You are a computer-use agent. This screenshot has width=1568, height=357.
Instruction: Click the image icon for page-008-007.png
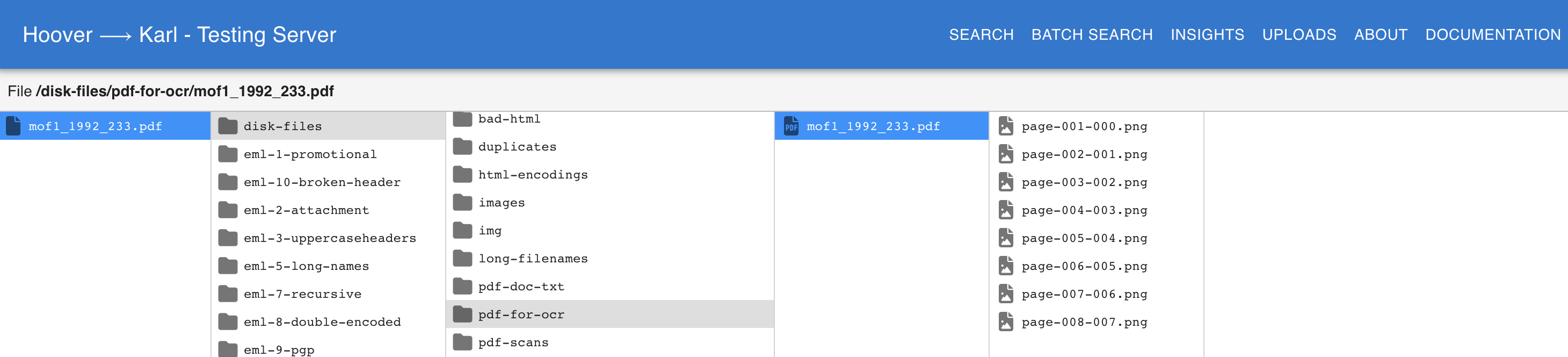(1006, 322)
